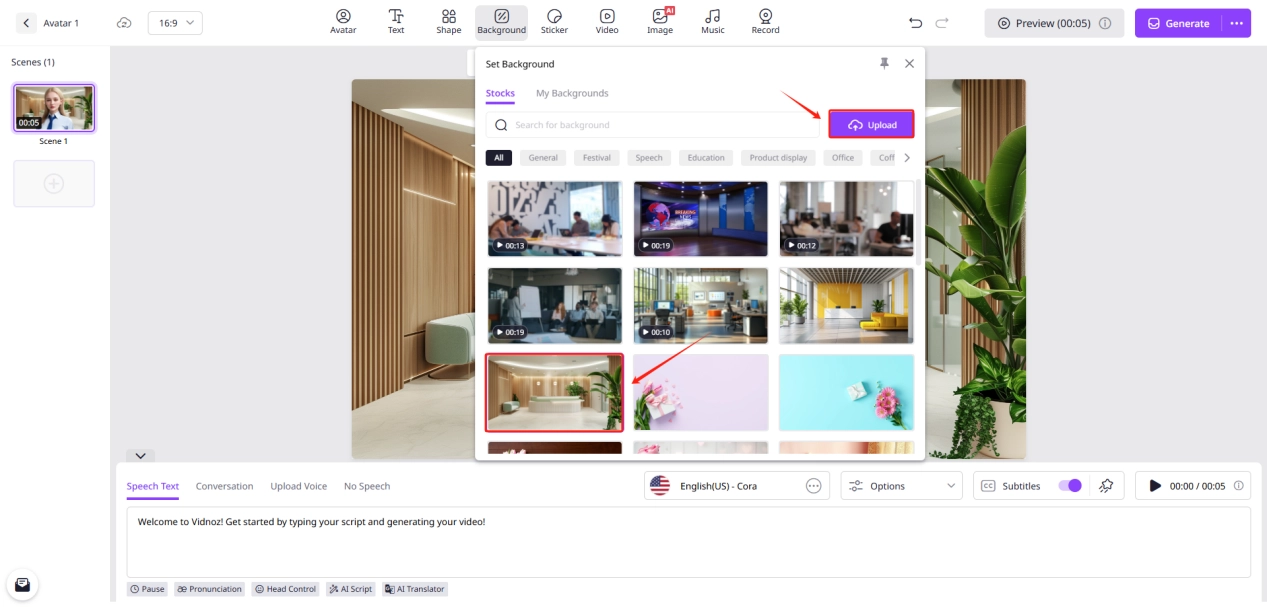
Task: Select the Sticker tool icon
Action: [554, 22]
